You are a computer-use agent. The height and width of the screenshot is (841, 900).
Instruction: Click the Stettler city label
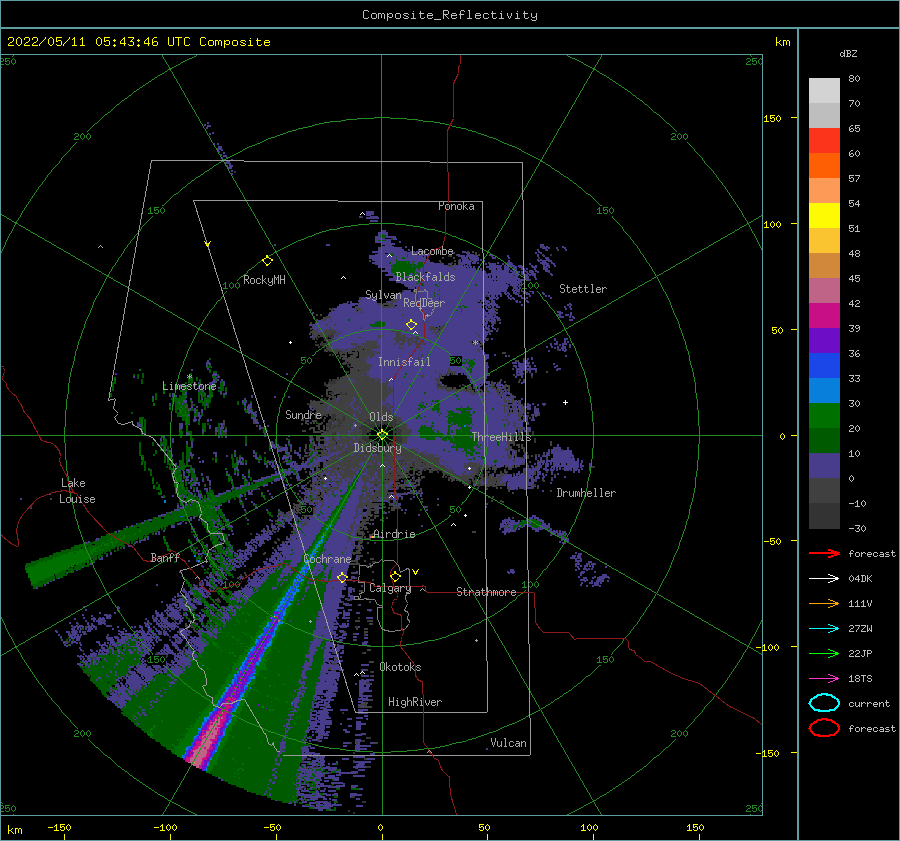coord(583,289)
